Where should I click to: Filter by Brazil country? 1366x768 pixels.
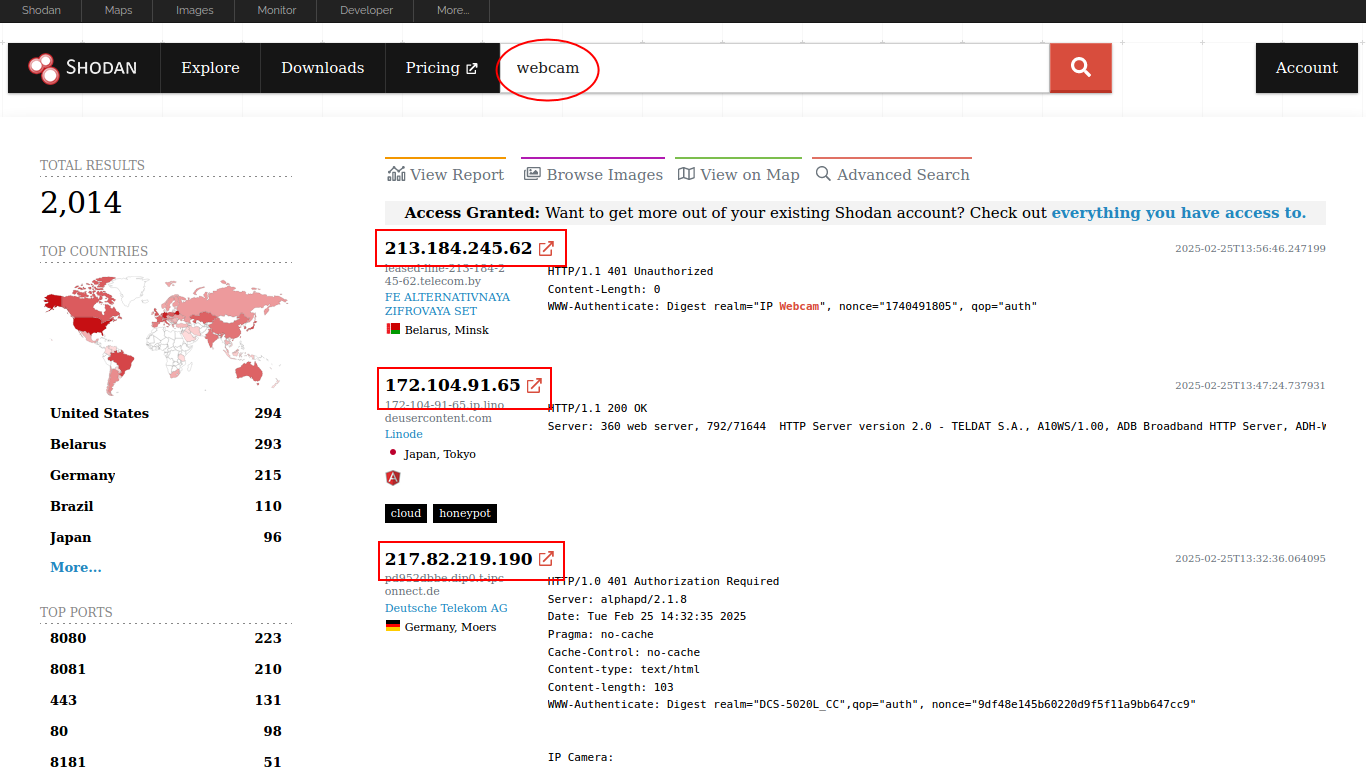pos(166,506)
